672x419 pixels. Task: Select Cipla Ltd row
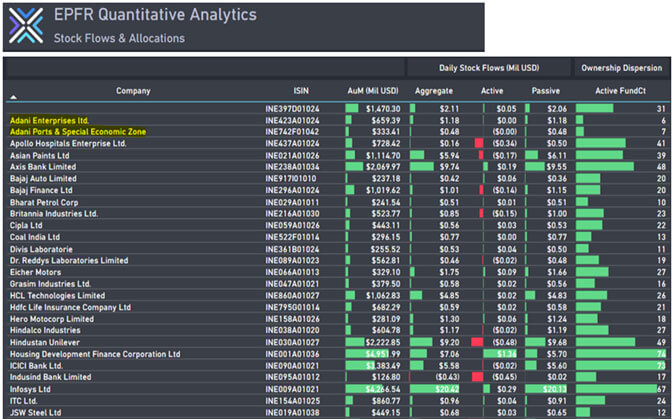click(338, 225)
